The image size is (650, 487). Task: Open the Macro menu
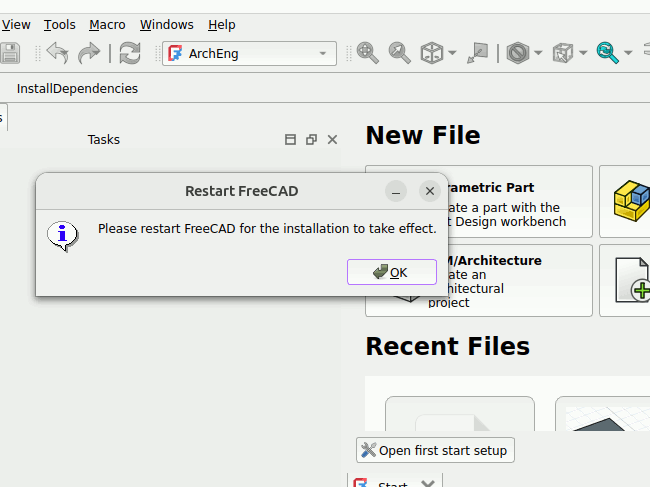click(x=107, y=24)
